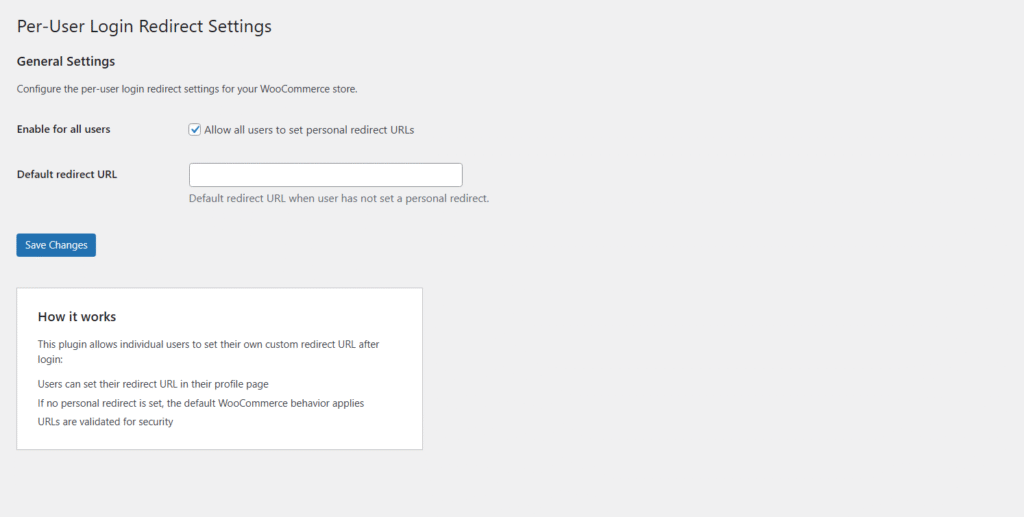
Task: Click the General Settings section heading
Action: tap(66, 62)
